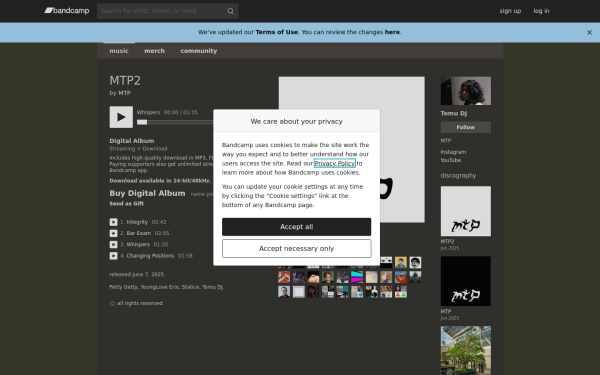This screenshot has width=600, height=375.
Task: Open the Changing Positions track title
Action: click(150, 256)
